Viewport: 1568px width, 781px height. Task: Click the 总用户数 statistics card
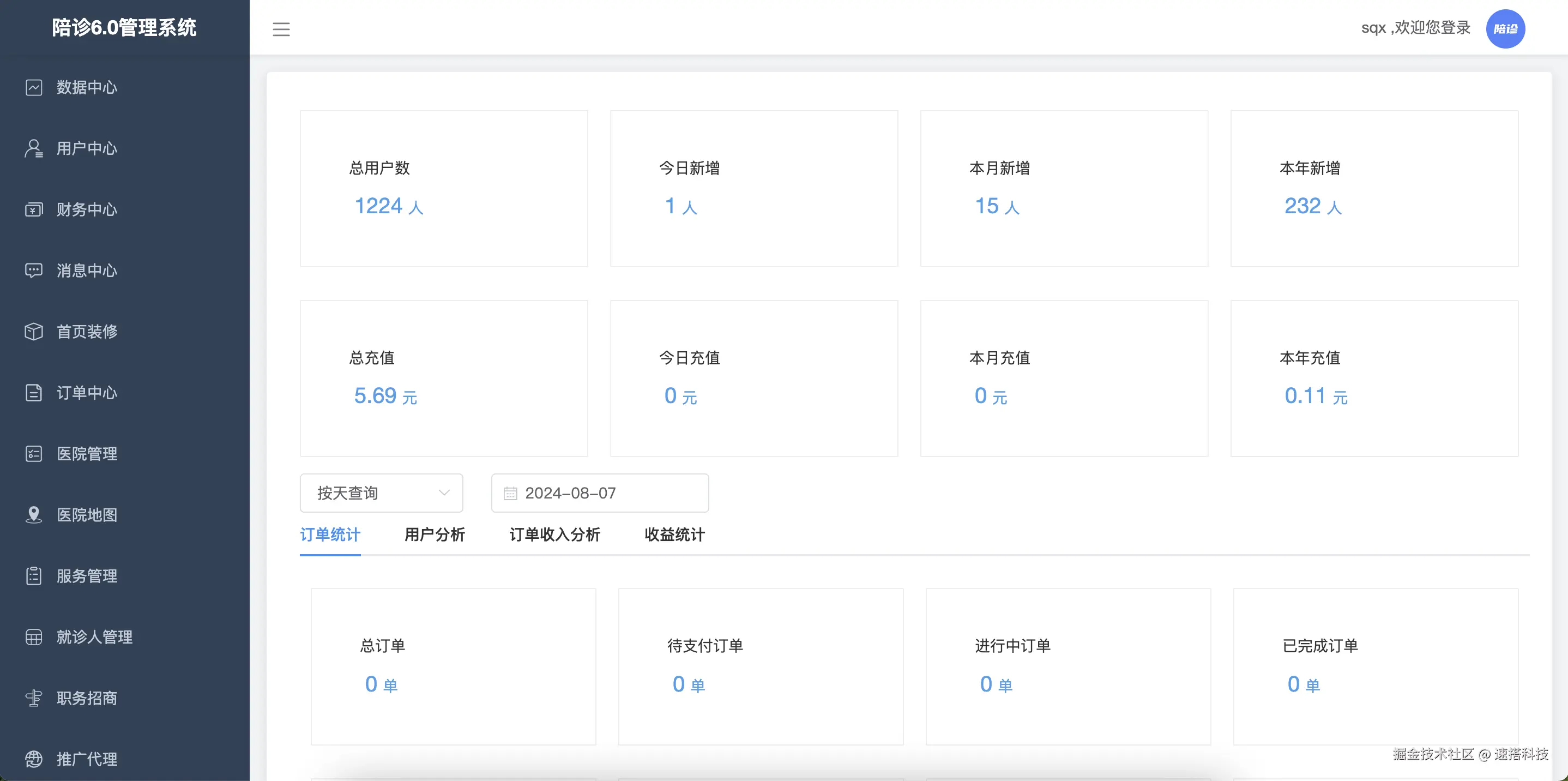[x=443, y=189]
